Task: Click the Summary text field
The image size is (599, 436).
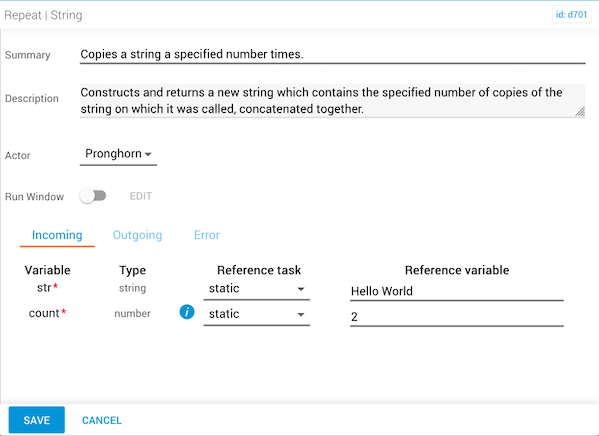Action: [x=332, y=55]
